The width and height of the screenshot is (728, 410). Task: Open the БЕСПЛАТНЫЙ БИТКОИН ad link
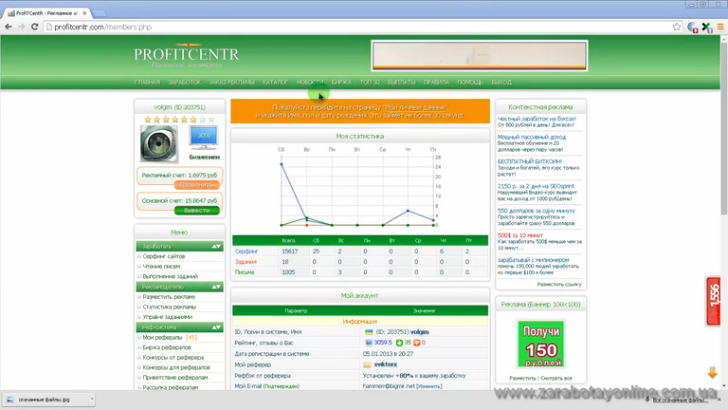(529, 162)
